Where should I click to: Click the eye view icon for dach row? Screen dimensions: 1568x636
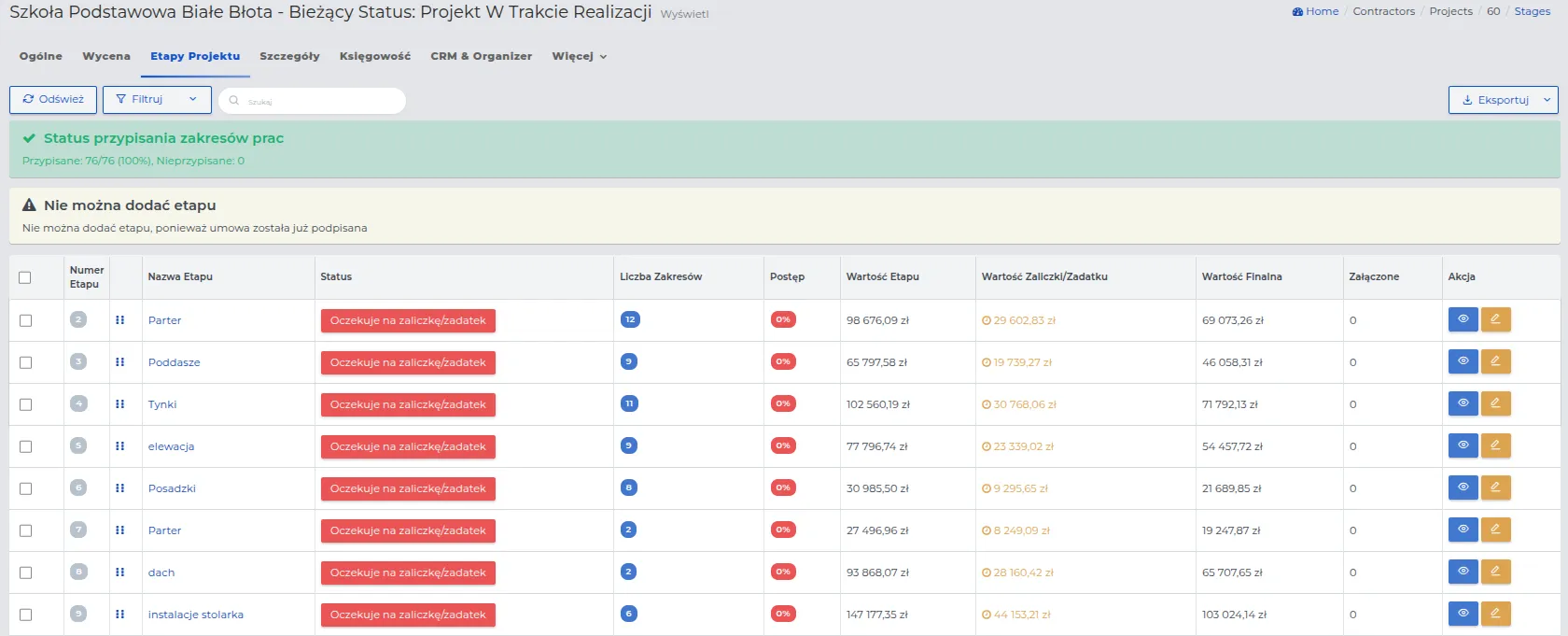(x=1463, y=572)
